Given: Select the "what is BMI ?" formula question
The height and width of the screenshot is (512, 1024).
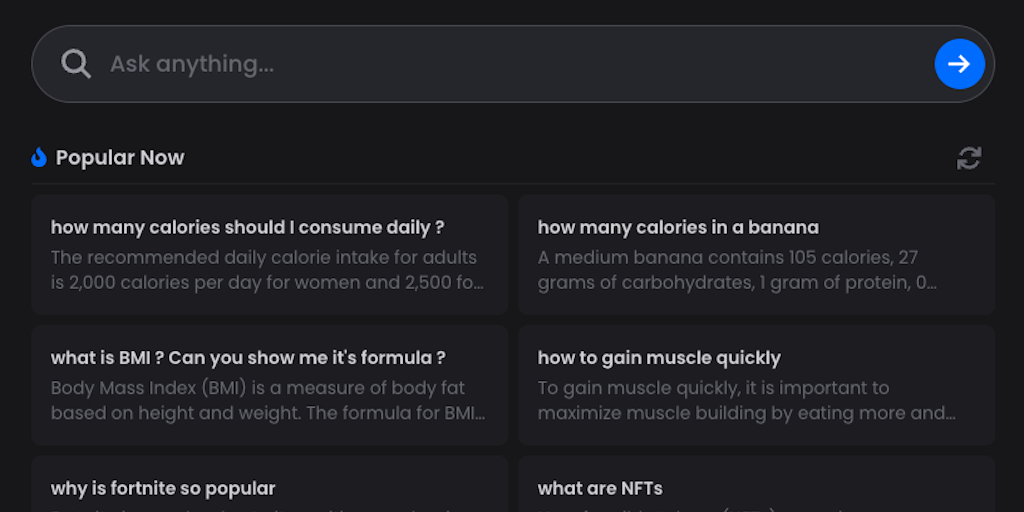Looking at the screenshot, I should pyautogui.click(x=248, y=358).
